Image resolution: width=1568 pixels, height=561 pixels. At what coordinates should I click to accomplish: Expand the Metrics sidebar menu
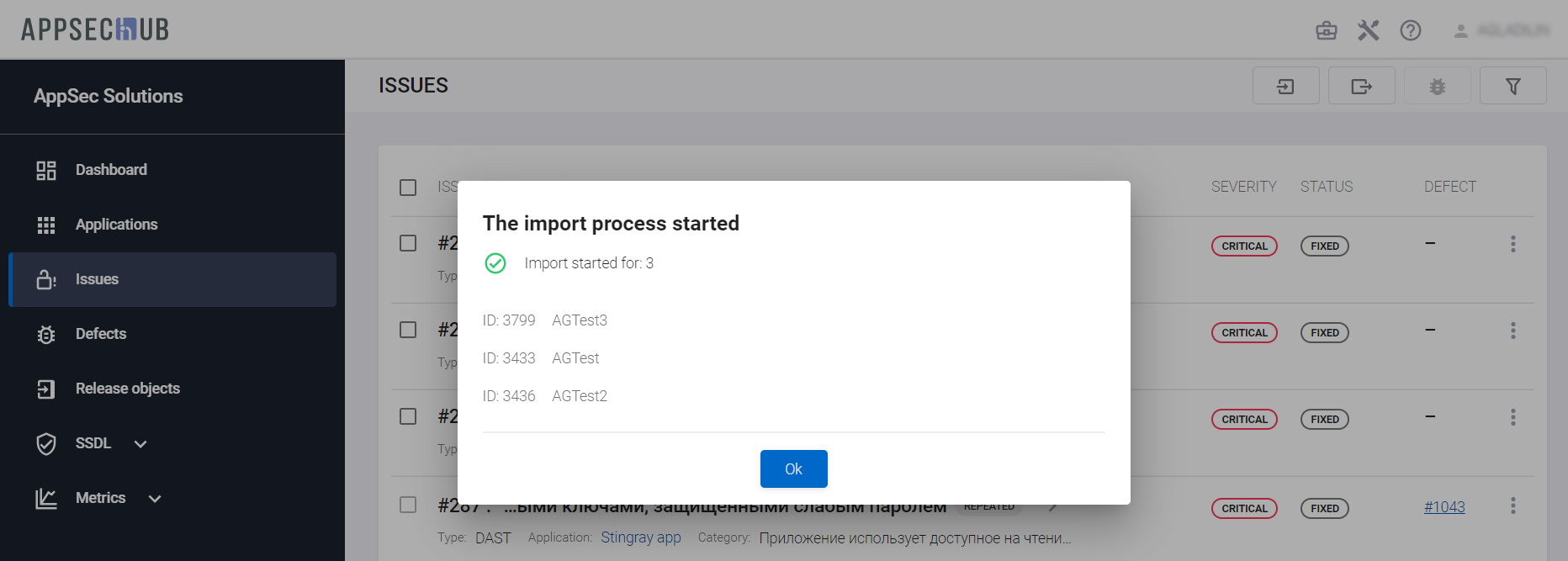pos(99,498)
